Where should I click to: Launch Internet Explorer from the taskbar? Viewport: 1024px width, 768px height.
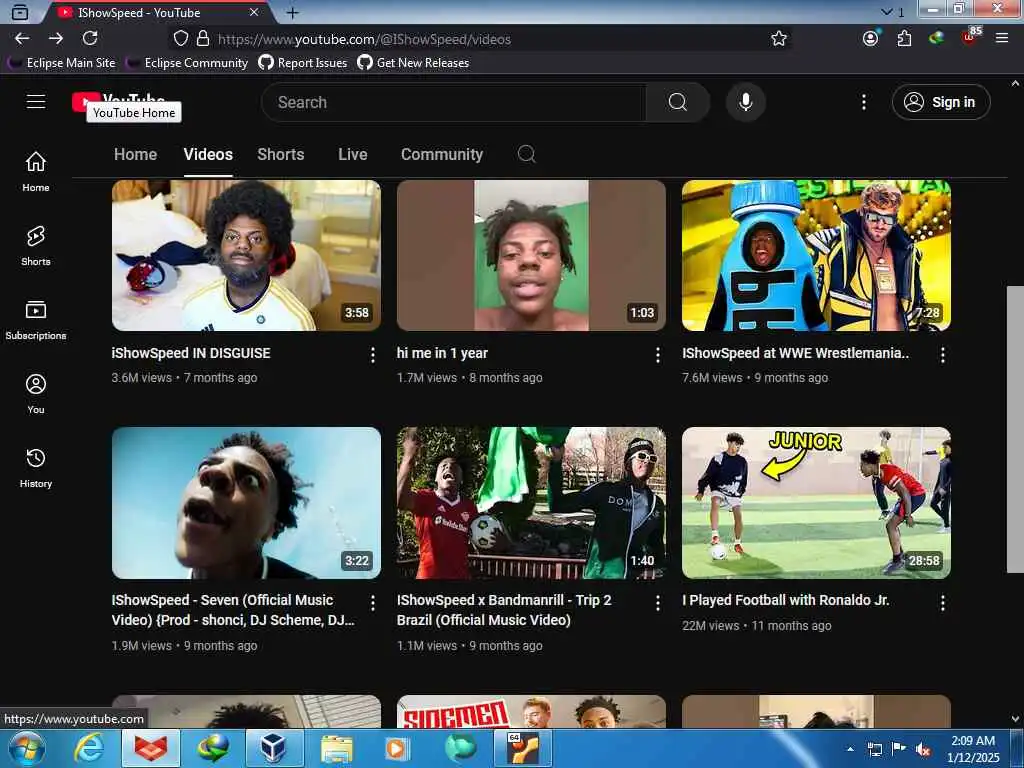click(89, 748)
